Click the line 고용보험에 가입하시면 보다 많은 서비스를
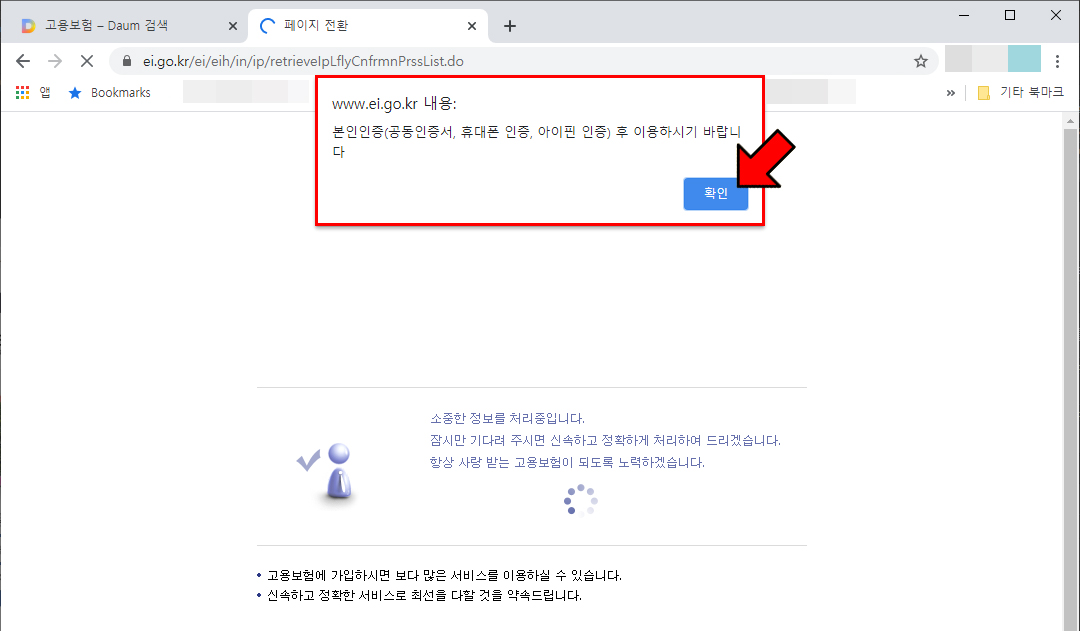 [x=444, y=575]
